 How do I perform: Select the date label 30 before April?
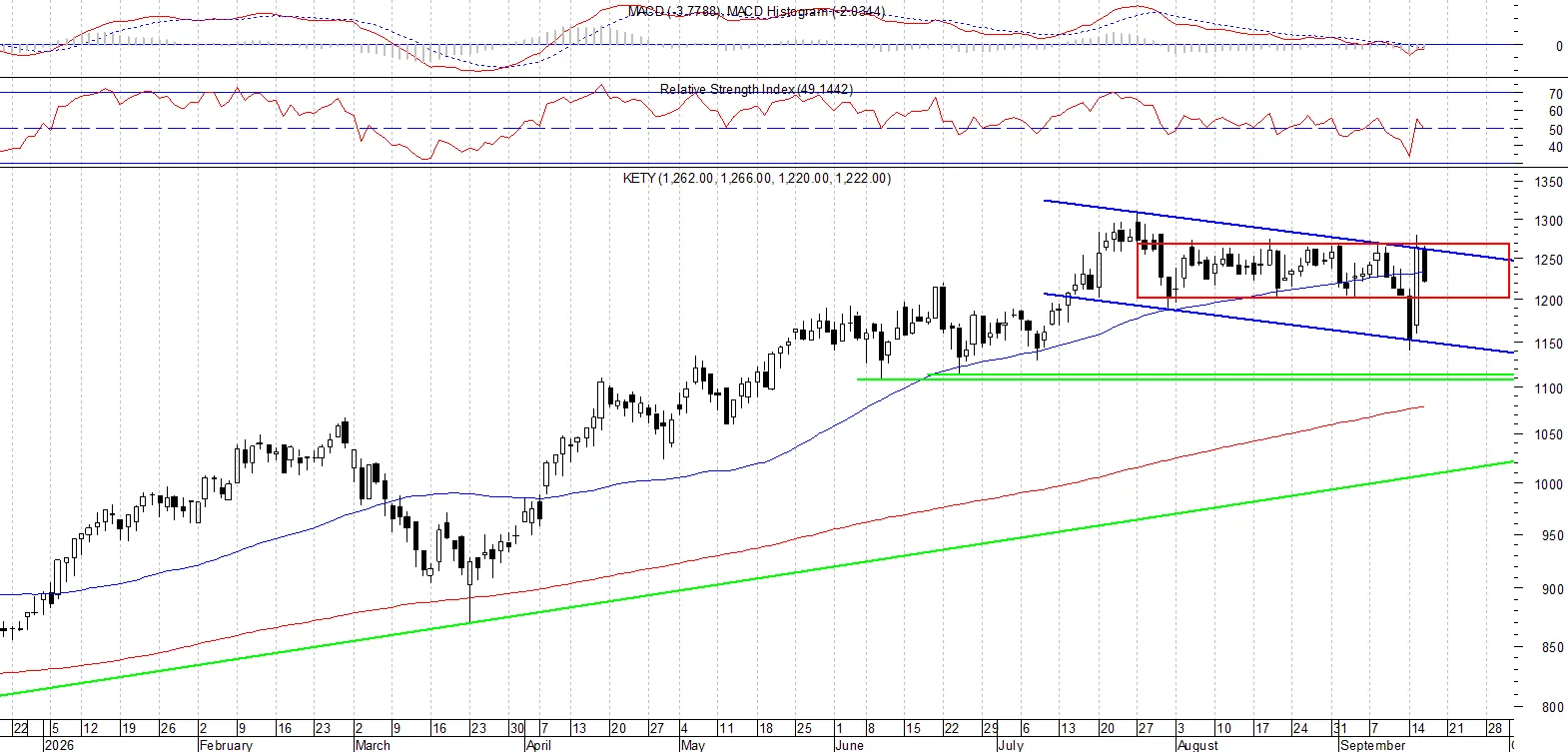click(516, 729)
